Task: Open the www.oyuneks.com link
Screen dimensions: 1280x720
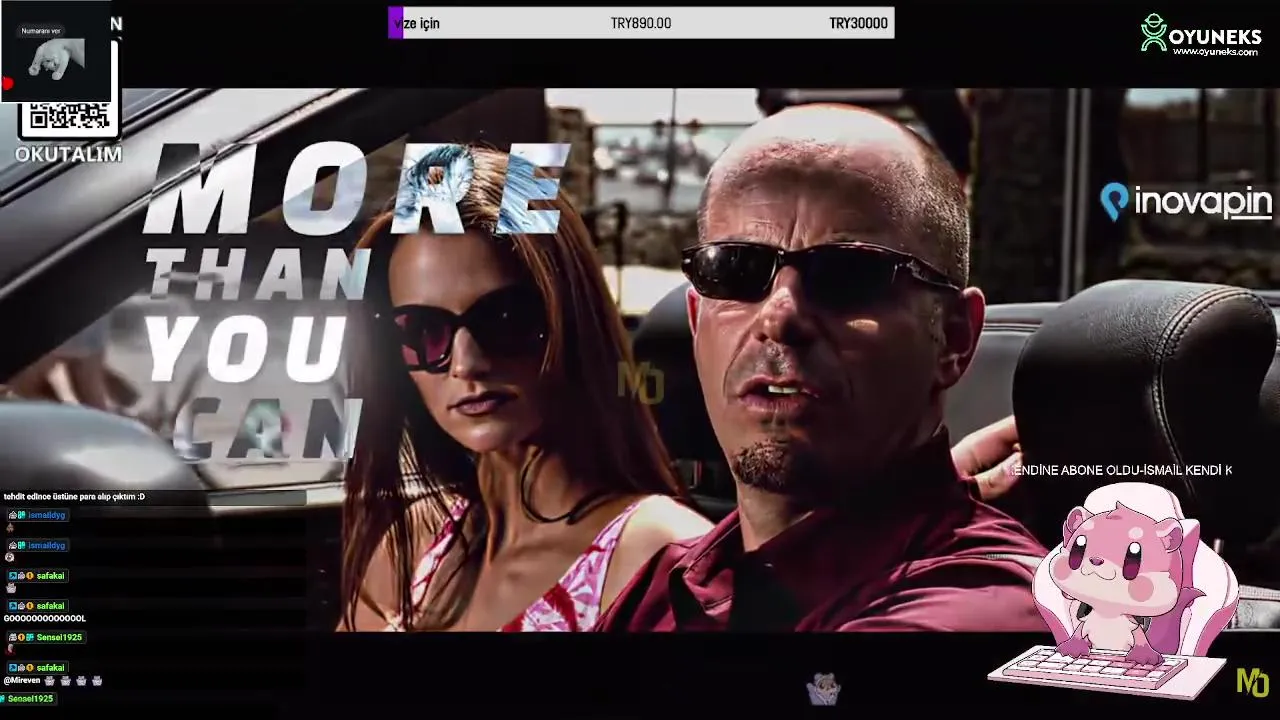Action: pyautogui.click(x=1215, y=52)
